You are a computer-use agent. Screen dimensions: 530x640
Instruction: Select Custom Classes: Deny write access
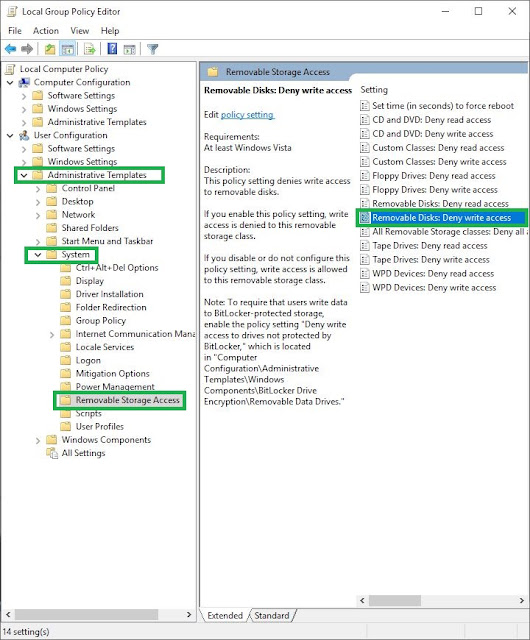(439, 162)
